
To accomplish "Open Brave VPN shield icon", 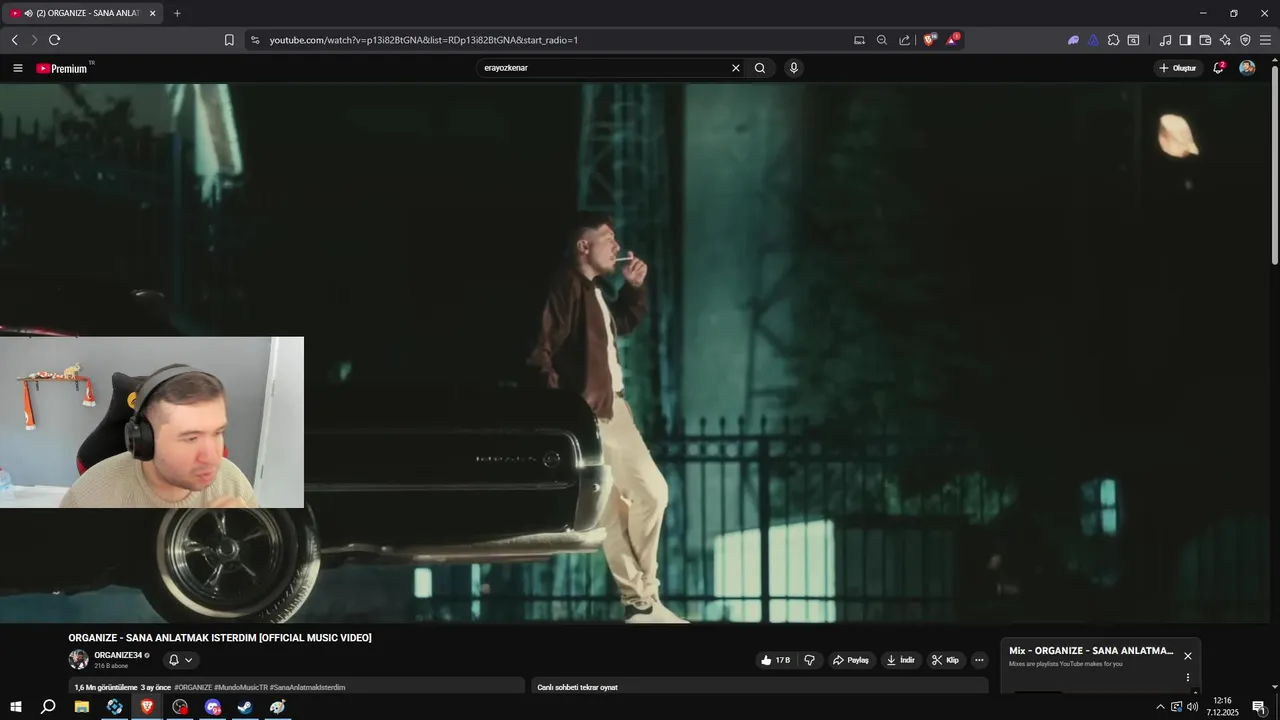I will pos(1245,40).
